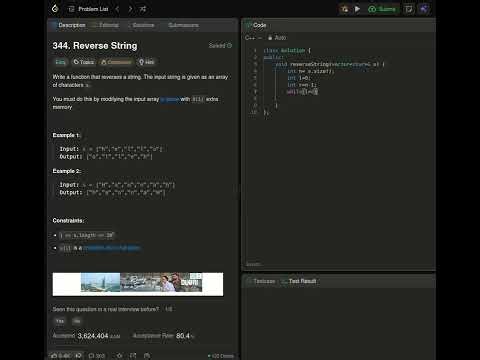480x360 pixels.
Task: Go to the next problem arrow
Action: (x=130, y=9)
